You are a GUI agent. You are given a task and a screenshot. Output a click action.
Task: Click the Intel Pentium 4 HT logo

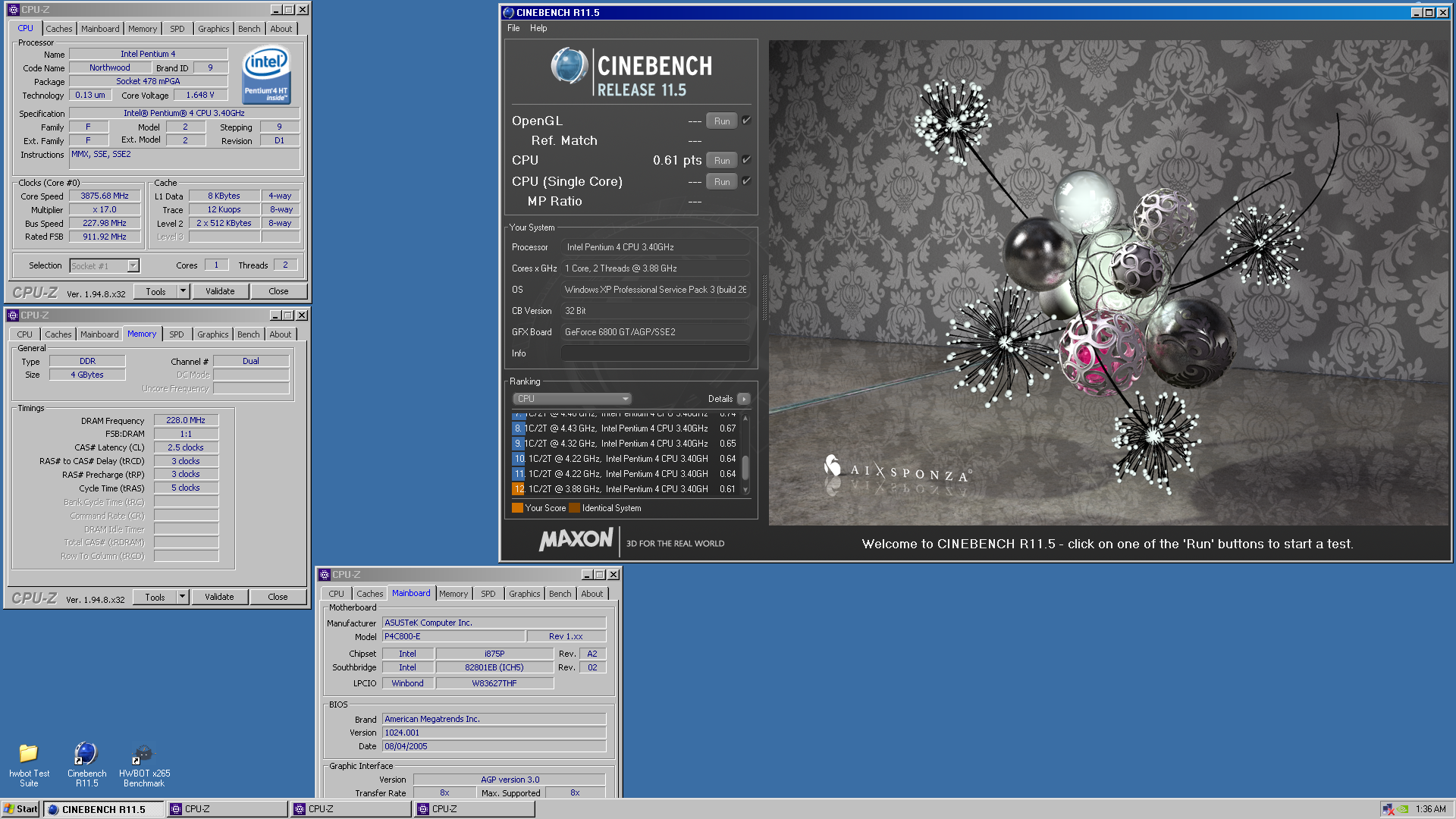(266, 75)
